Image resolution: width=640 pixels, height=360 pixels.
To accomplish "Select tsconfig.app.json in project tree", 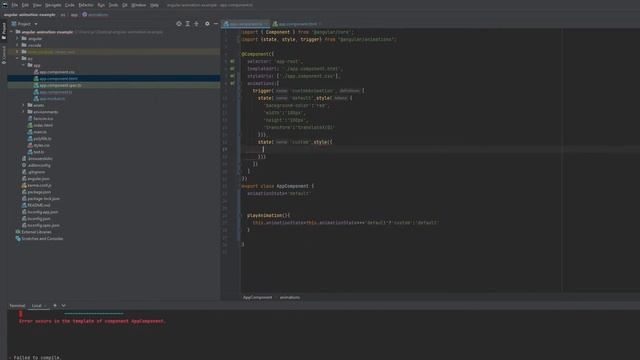I will 42,212.
